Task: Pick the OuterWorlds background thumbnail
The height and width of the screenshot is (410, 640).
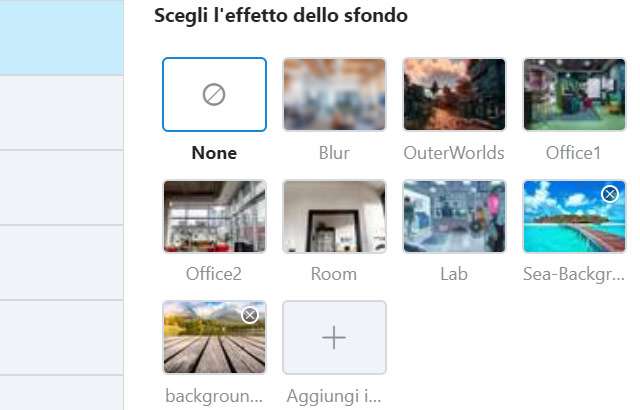Action: point(454,94)
